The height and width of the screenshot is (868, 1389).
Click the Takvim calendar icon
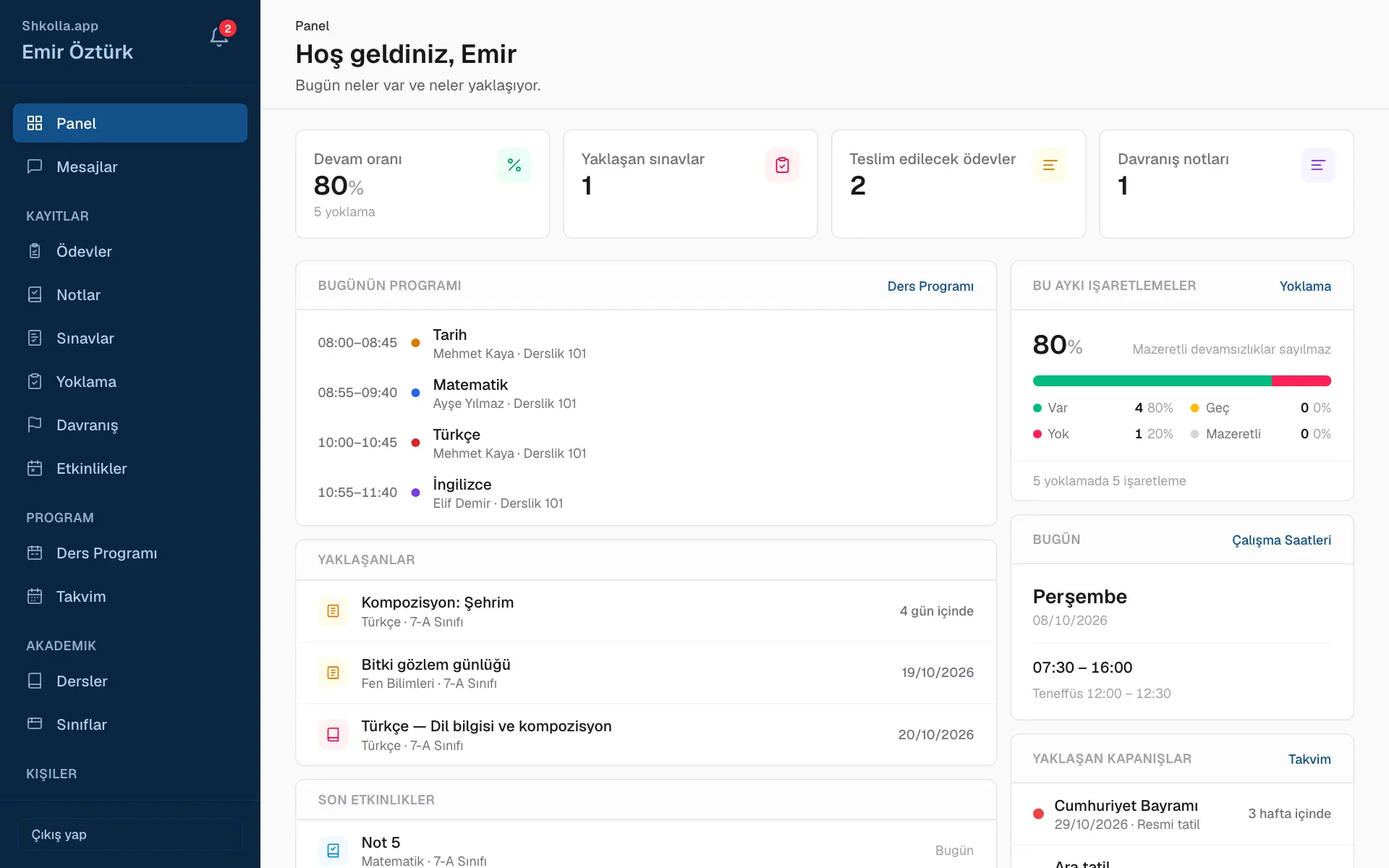tap(35, 596)
